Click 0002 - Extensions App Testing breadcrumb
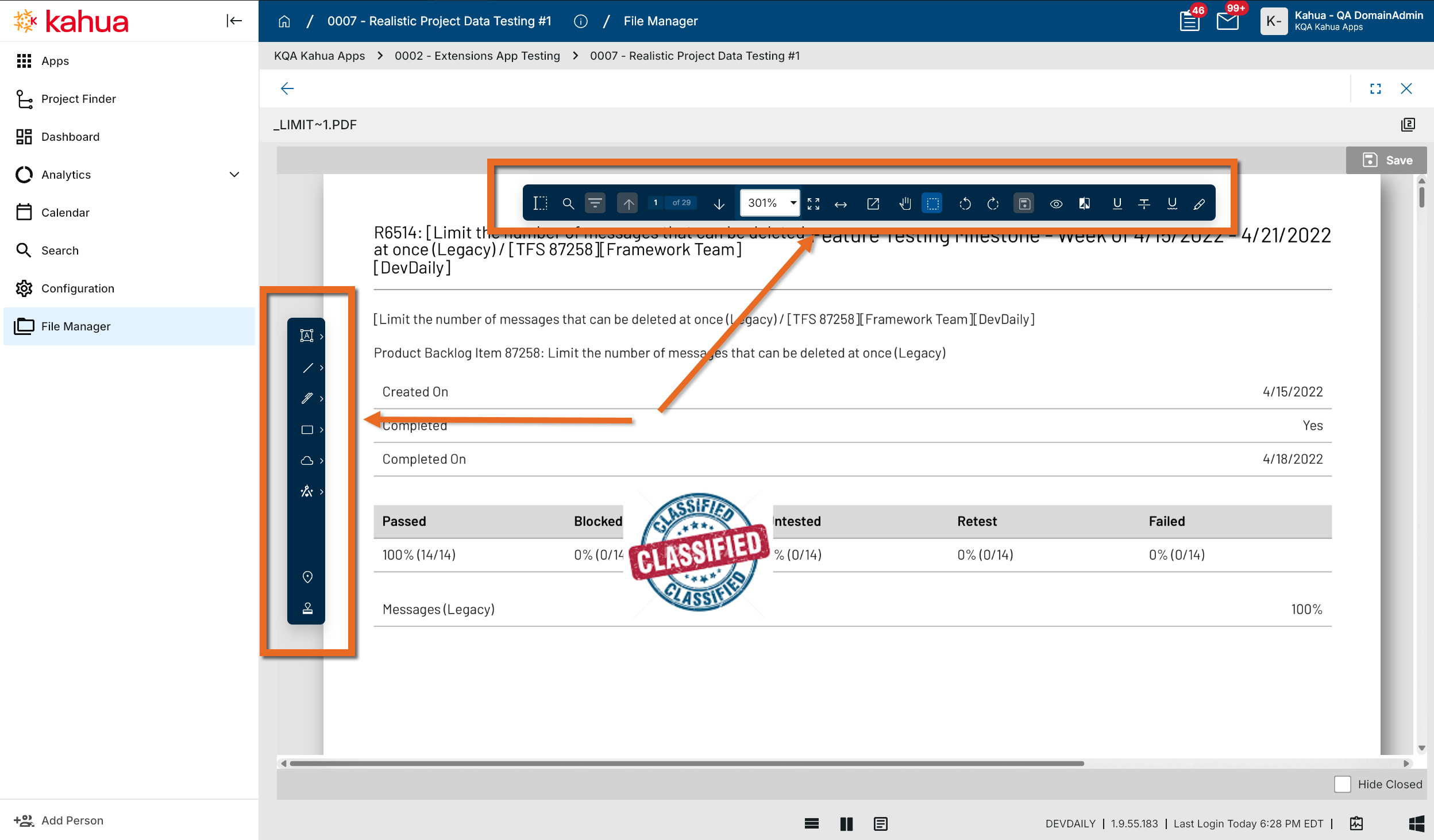This screenshot has width=1434, height=840. [477, 56]
